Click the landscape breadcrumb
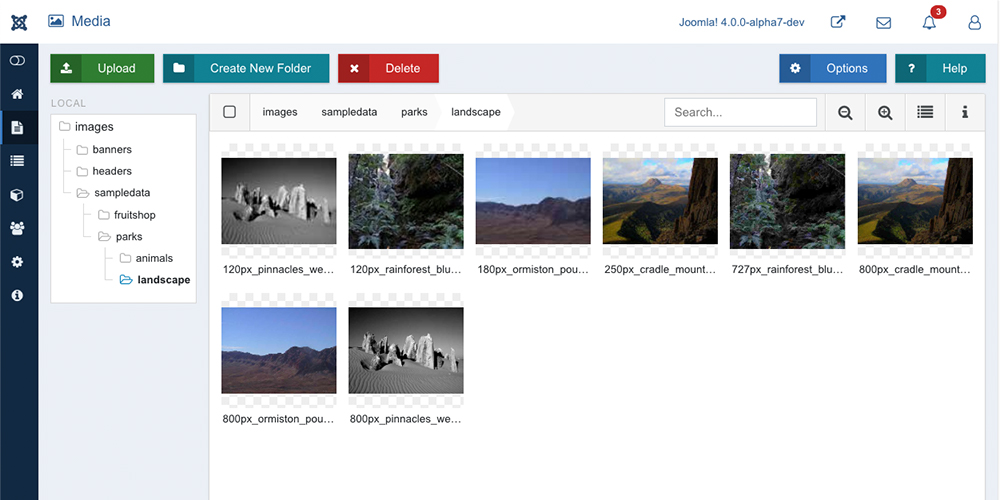The width and height of the screenshot is (1000, 500). tap(476, 112)
